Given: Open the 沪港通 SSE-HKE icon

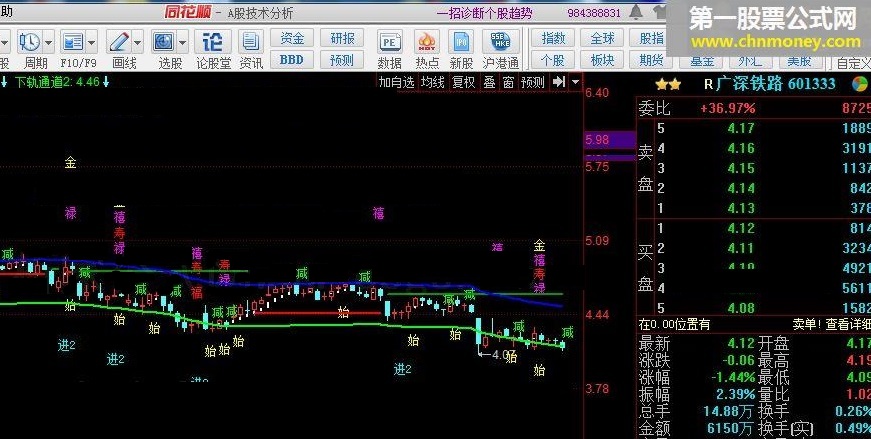Looking at the screenshot, I should [x=500, y=42].
